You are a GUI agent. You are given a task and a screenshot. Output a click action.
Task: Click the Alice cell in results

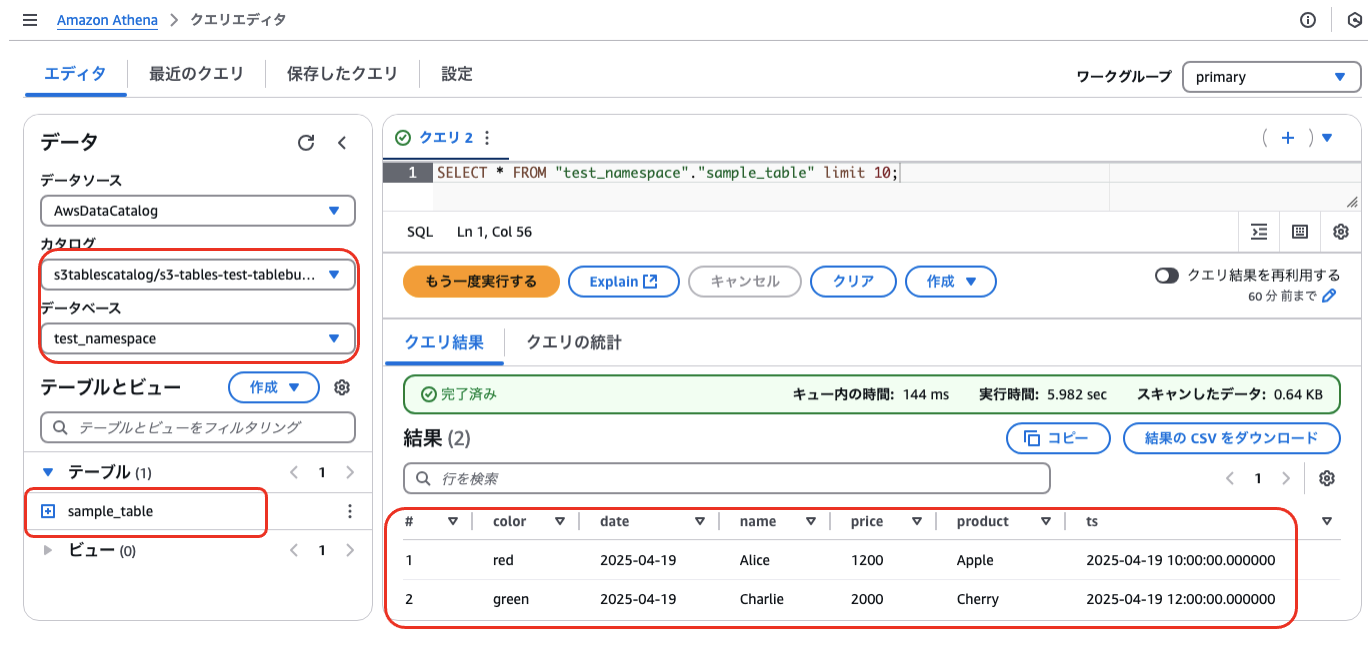(755, 560)
